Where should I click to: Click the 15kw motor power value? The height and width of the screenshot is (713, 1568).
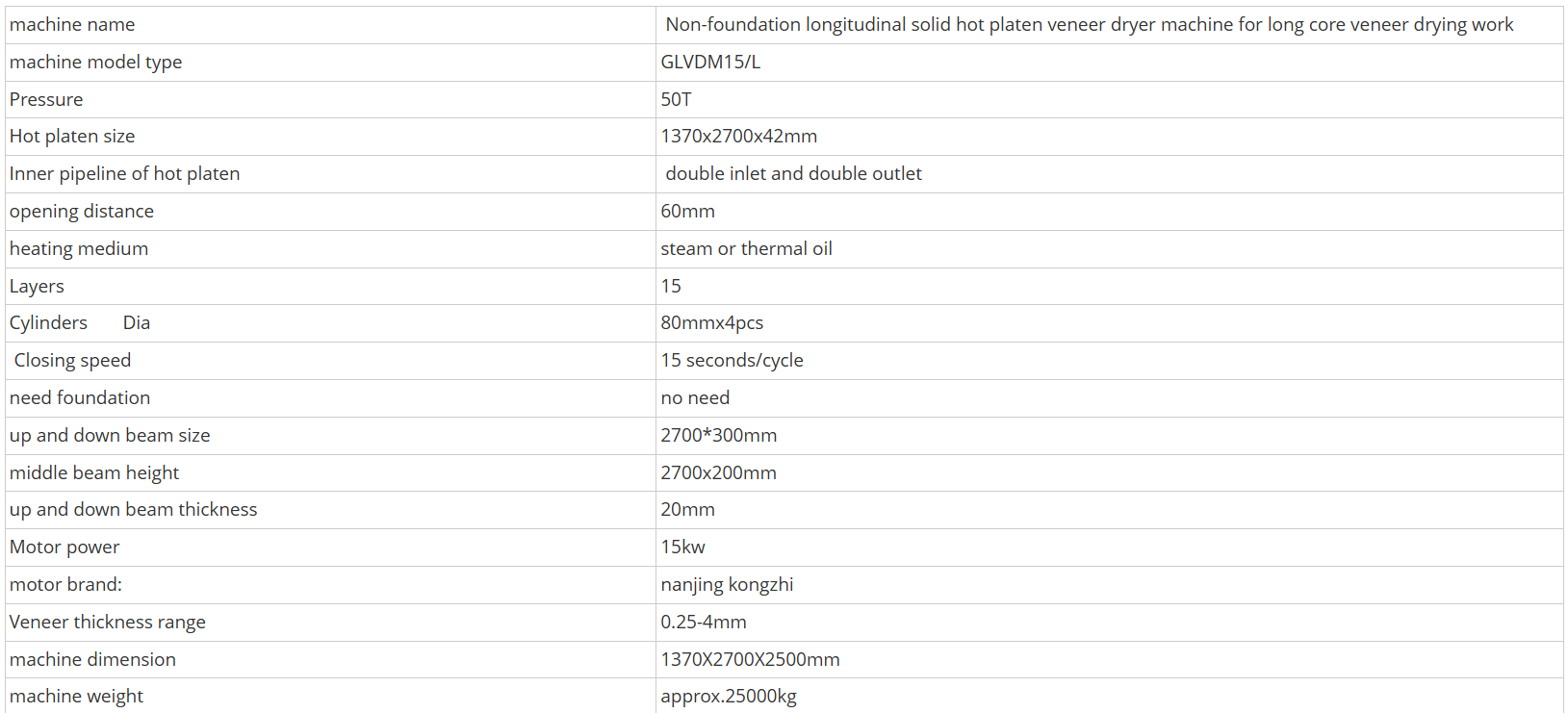tap(682, 547)
